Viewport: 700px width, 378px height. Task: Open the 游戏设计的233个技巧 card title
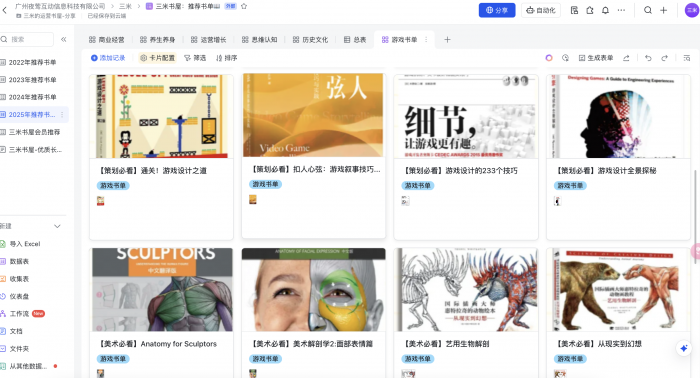point(460,170)
